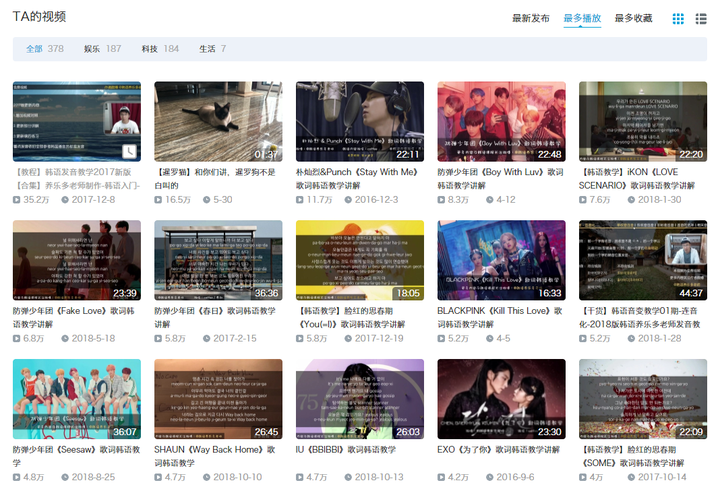Click TA的视频 section heading
This screenshot has height=489, width=720.
pos(39,17)
